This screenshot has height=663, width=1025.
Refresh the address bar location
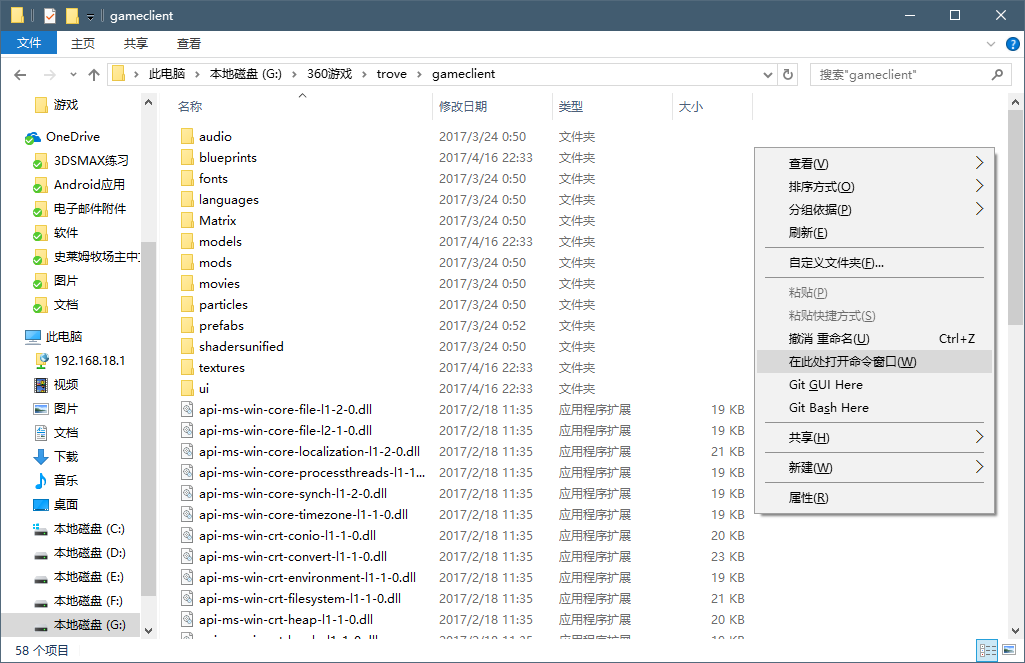coord(788,75)
